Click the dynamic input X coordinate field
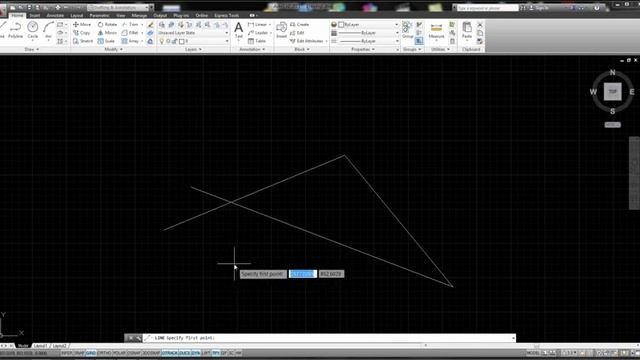Viewport: 640px width, 360px height. pos(303,274)
